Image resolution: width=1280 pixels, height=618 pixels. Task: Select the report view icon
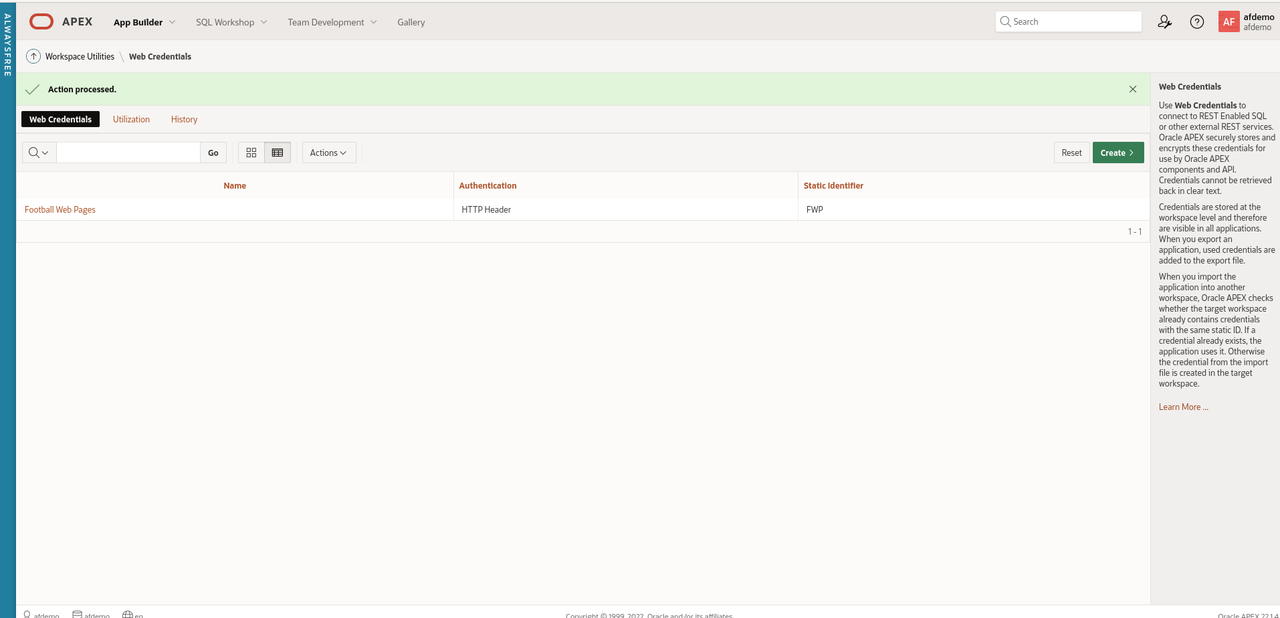pos(277,152)
